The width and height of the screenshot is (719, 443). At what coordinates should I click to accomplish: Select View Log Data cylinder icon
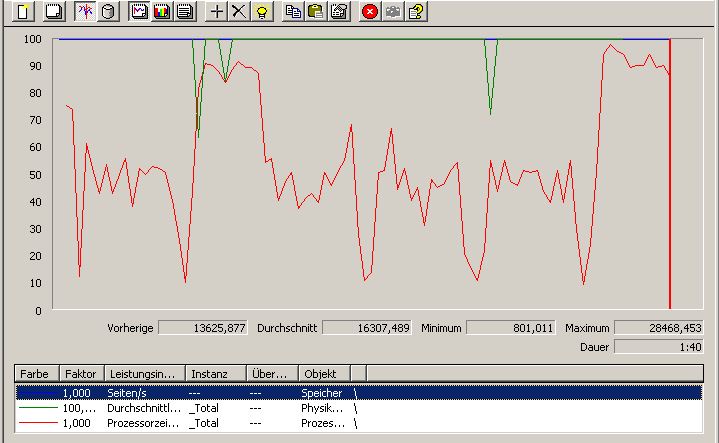coord(108,11)
